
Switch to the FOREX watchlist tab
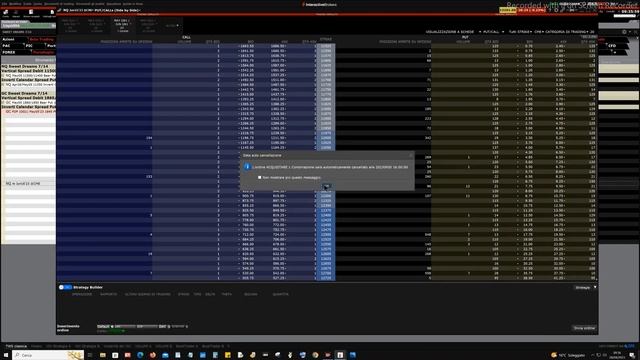tap(9, 52)
